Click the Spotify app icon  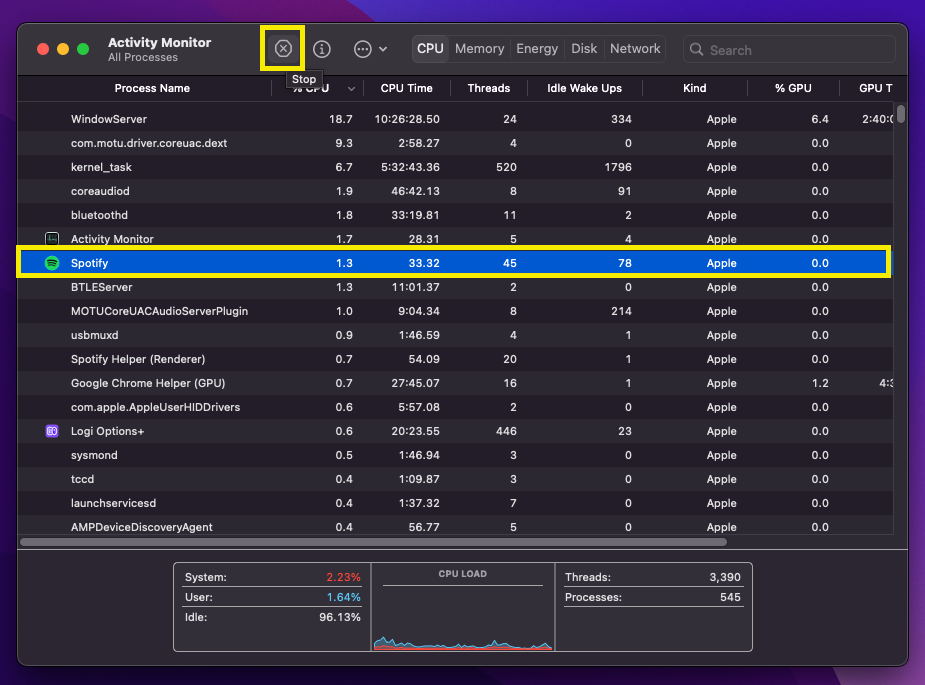tap(52, 263)
